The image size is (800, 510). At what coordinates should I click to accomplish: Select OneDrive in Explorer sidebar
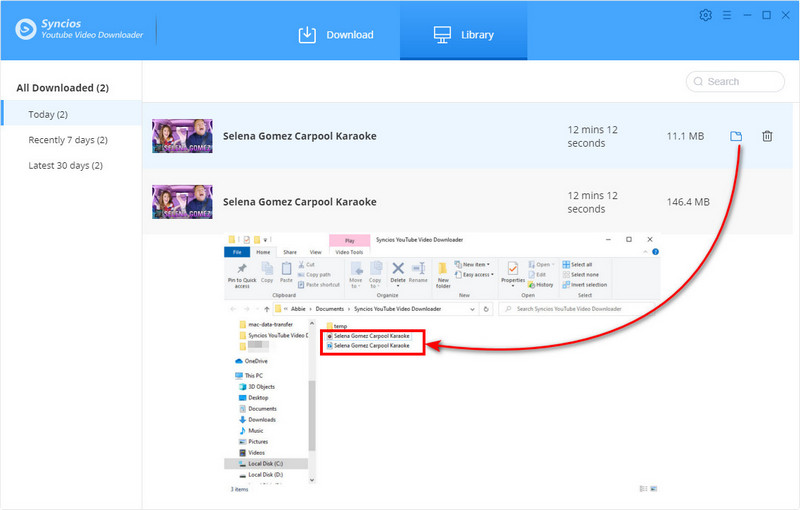coord(251,361)
